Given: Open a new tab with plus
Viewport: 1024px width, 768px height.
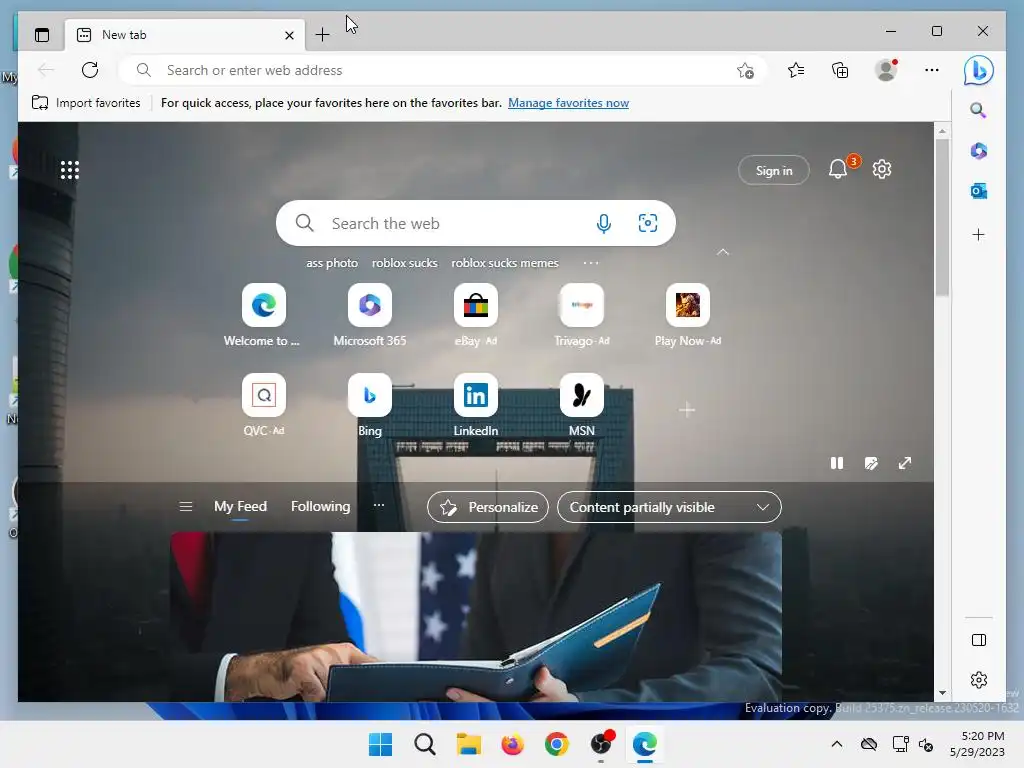Looking at the screenshot, I should (x=322, y=35).
